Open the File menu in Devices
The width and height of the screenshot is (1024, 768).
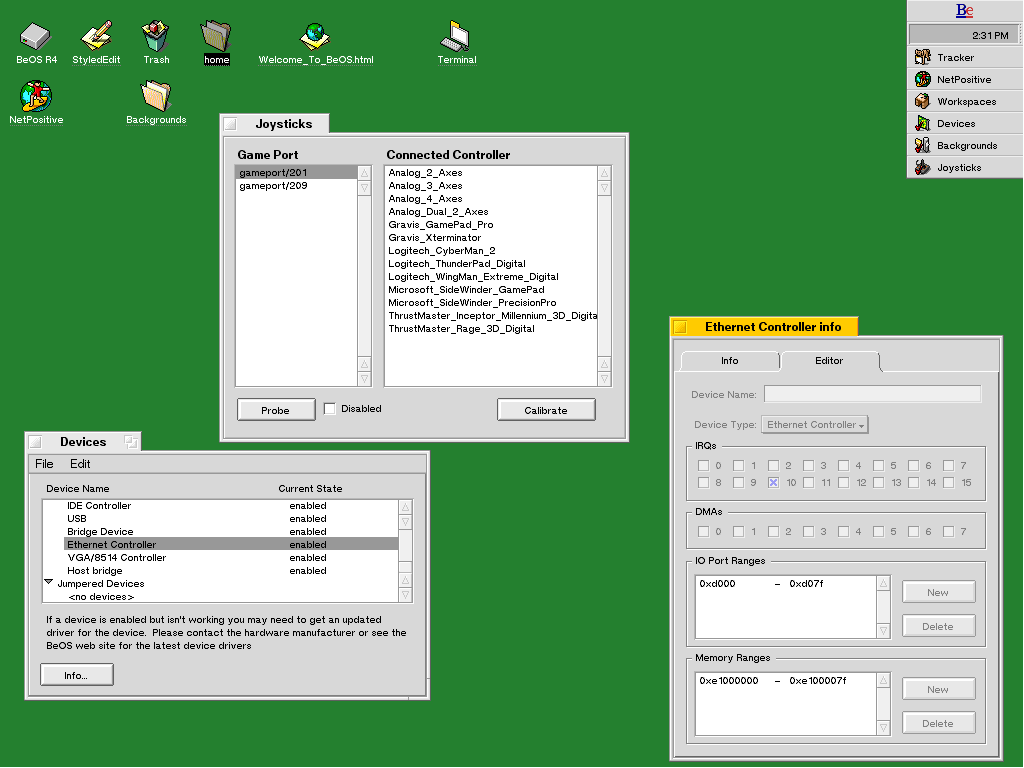44,464
